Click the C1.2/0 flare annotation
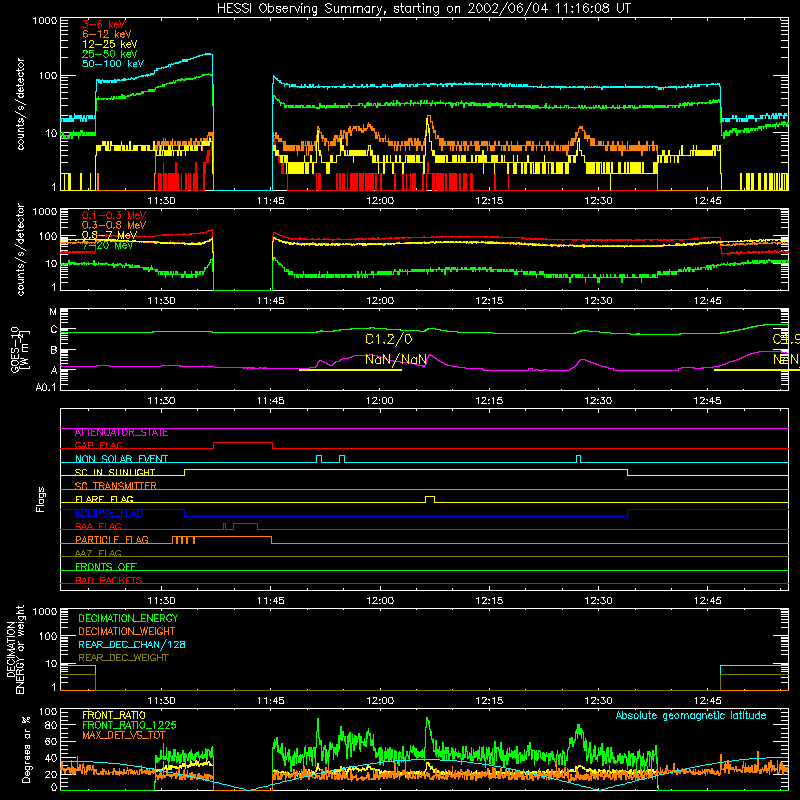This screenshot has height=800, width=800. pyautogui.click(x=389, y=339)
